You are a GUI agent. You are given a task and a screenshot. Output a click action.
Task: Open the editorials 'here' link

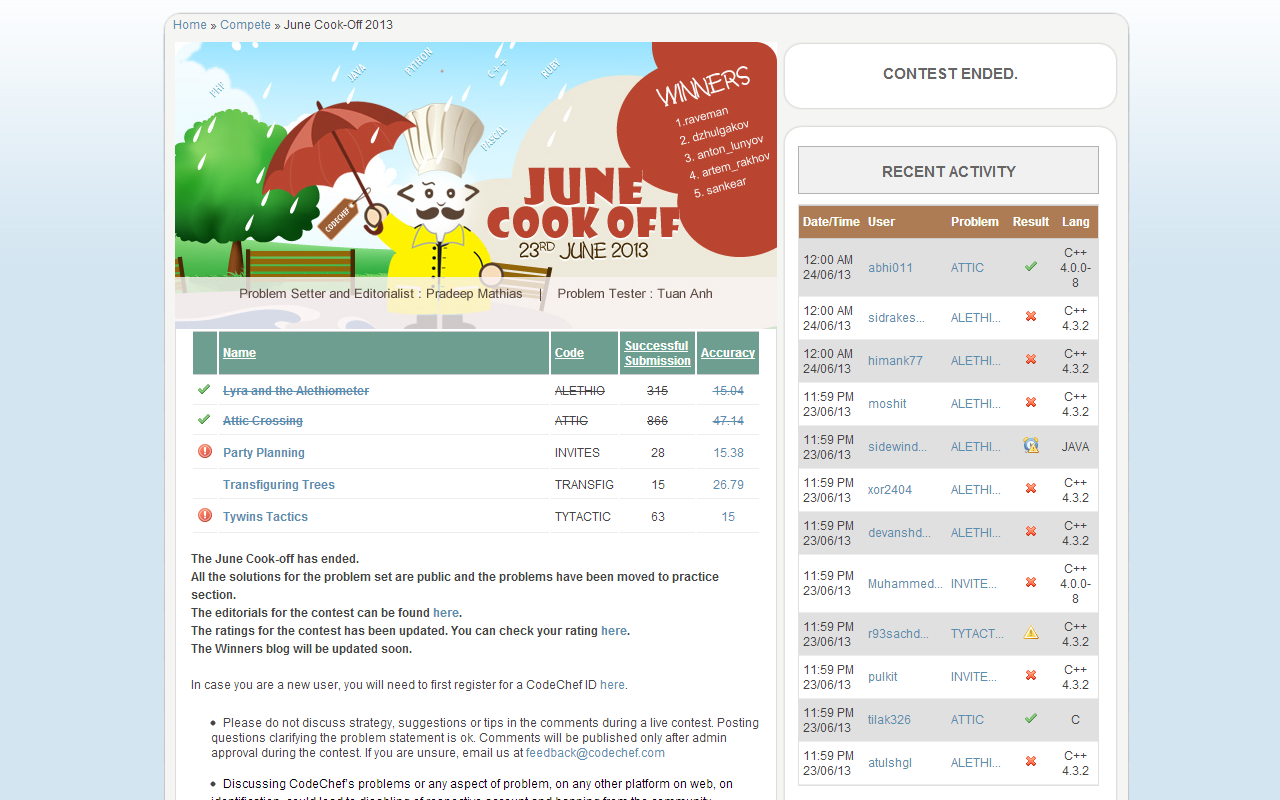point(446,613)
